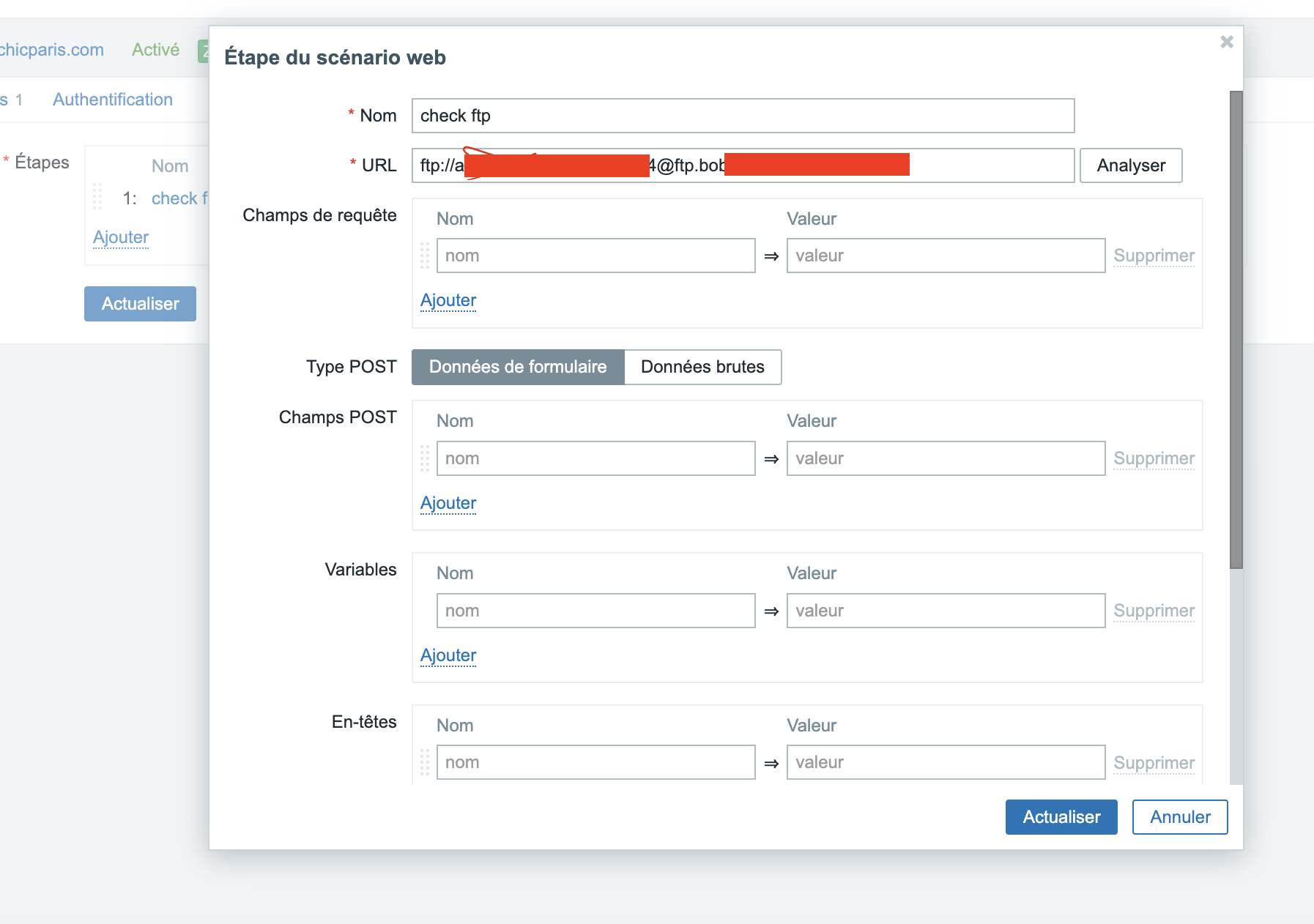Image resolution: width=1314 pixels, height=924 pixels.
Task: Remove the Champs de requête row
Action: pyautogui.click(x=1154, y=256)
